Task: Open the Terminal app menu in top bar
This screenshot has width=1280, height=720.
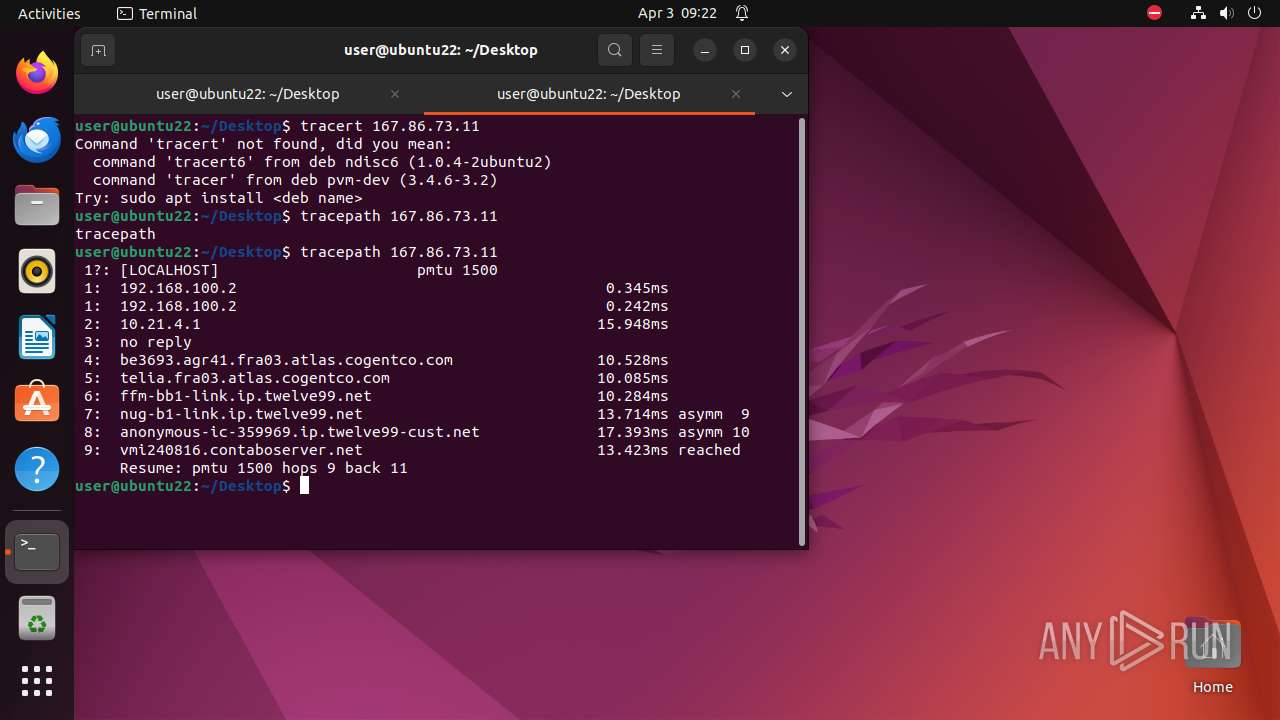Action: [157, 13]
